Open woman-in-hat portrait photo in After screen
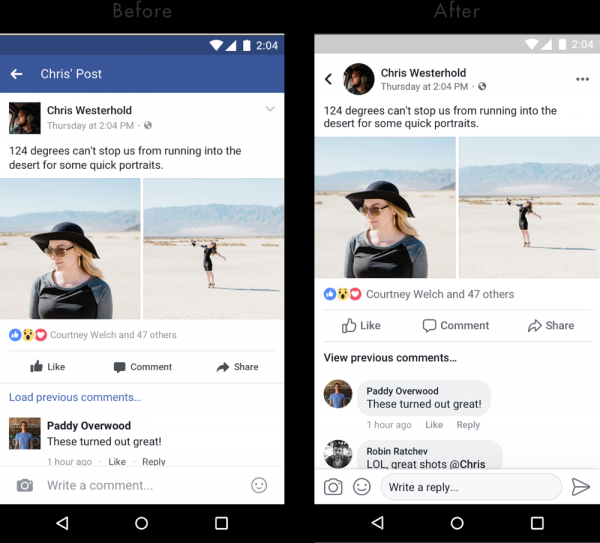Screen dimensions: 600x543 coord(385,207)
